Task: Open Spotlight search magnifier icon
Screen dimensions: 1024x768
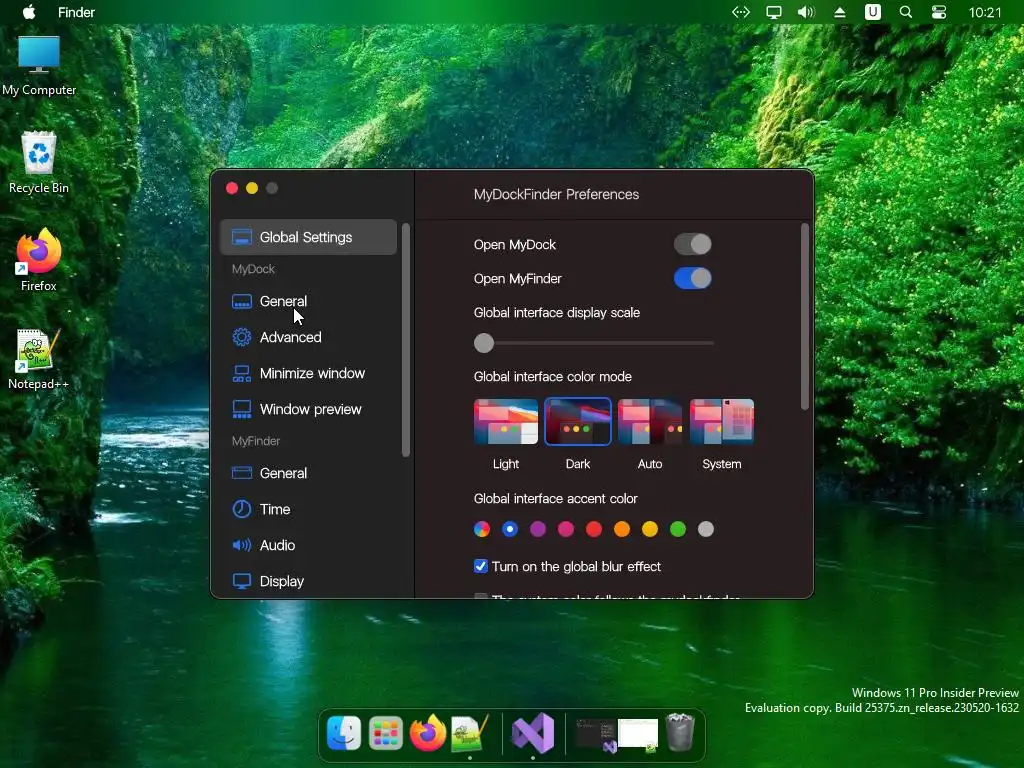Action: coord(905,12)
